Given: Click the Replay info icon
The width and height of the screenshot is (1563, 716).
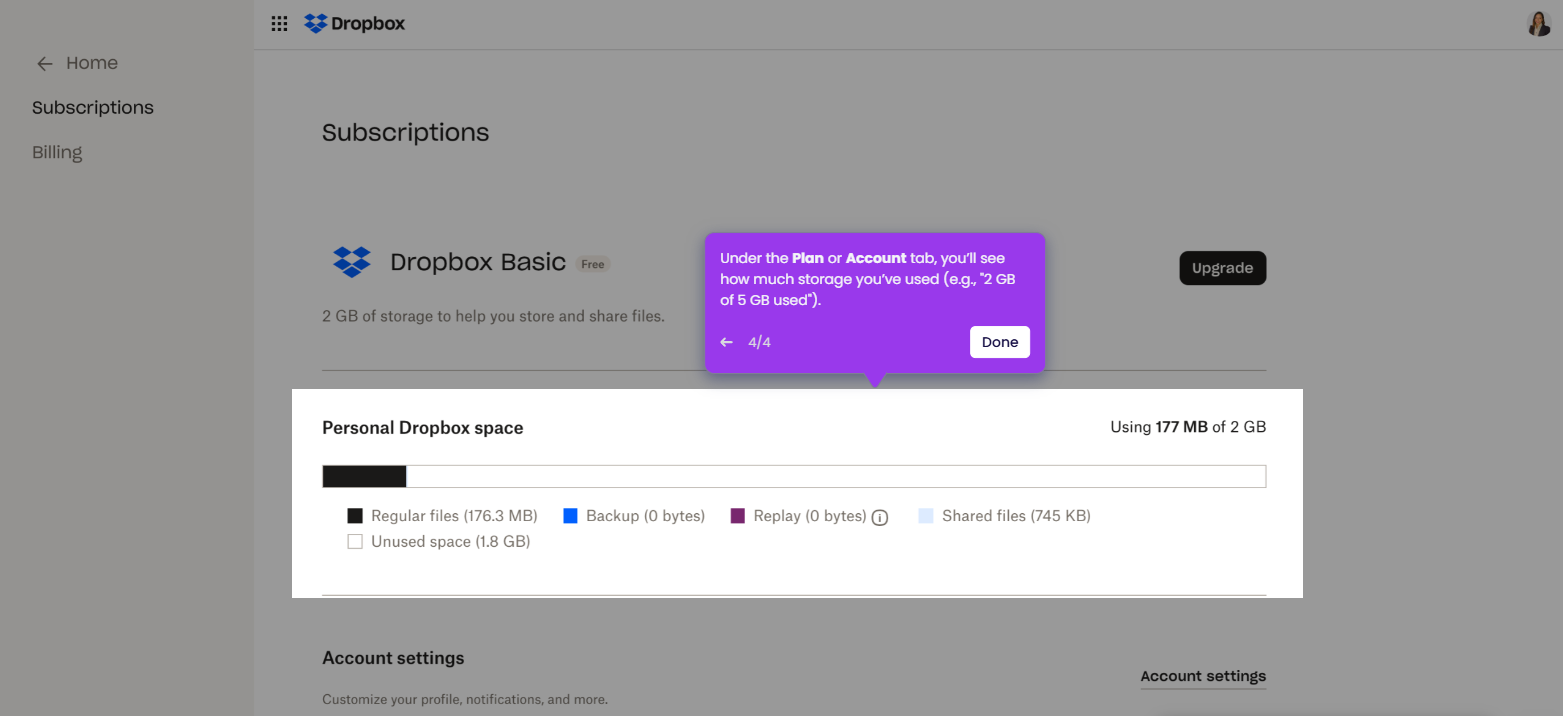Looking at the screenshot, I should point(880,517).
